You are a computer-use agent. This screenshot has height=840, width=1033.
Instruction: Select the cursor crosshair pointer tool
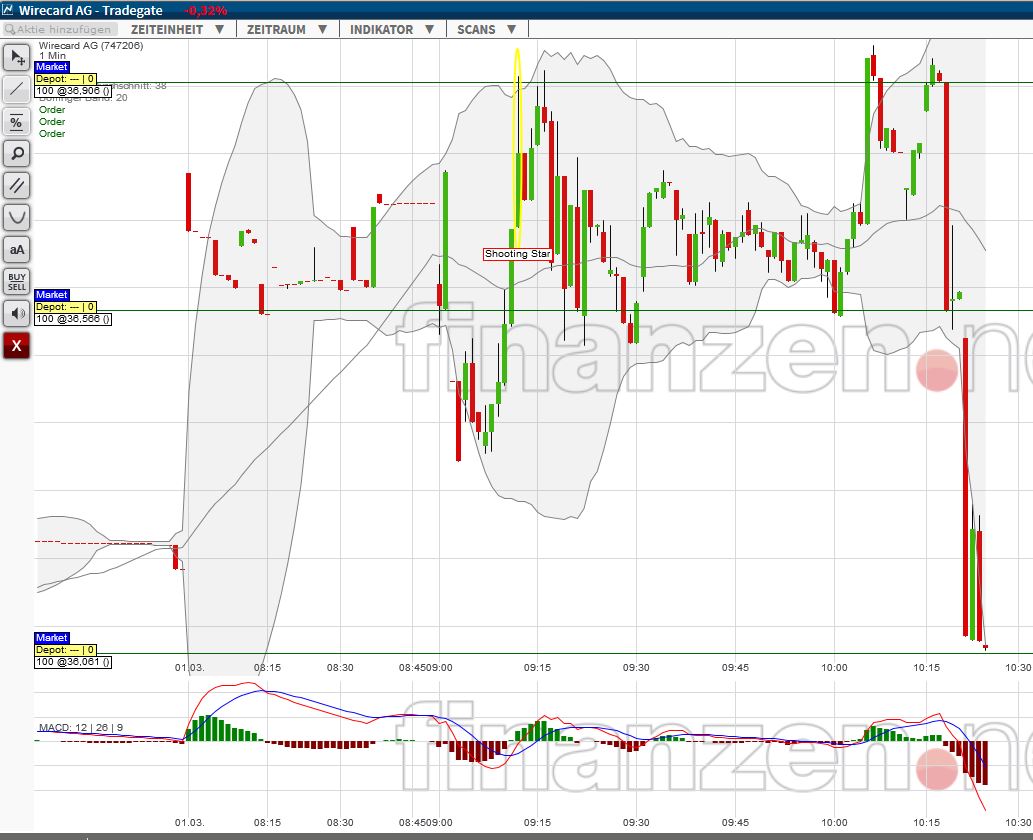pos(16,57)
